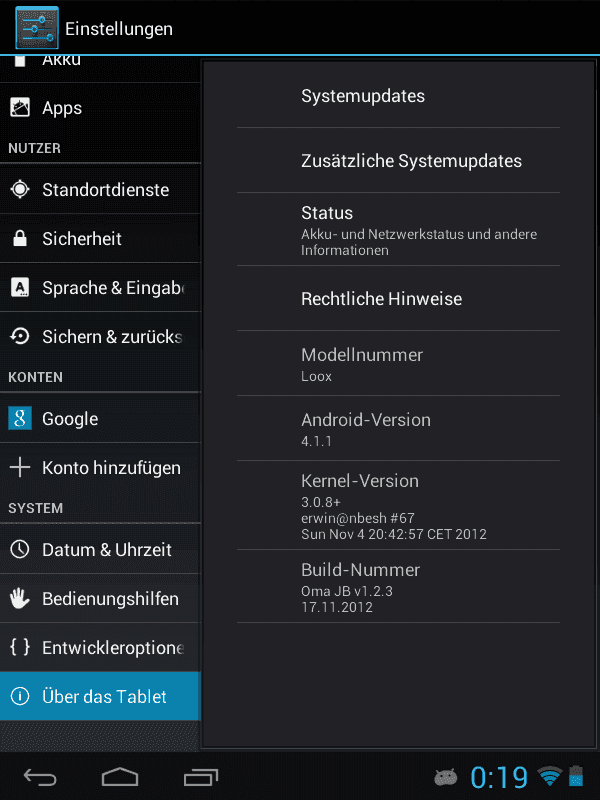Tap the Android-Version 4.1.1 entry
600x800 pixels.
tap(398, 429)
